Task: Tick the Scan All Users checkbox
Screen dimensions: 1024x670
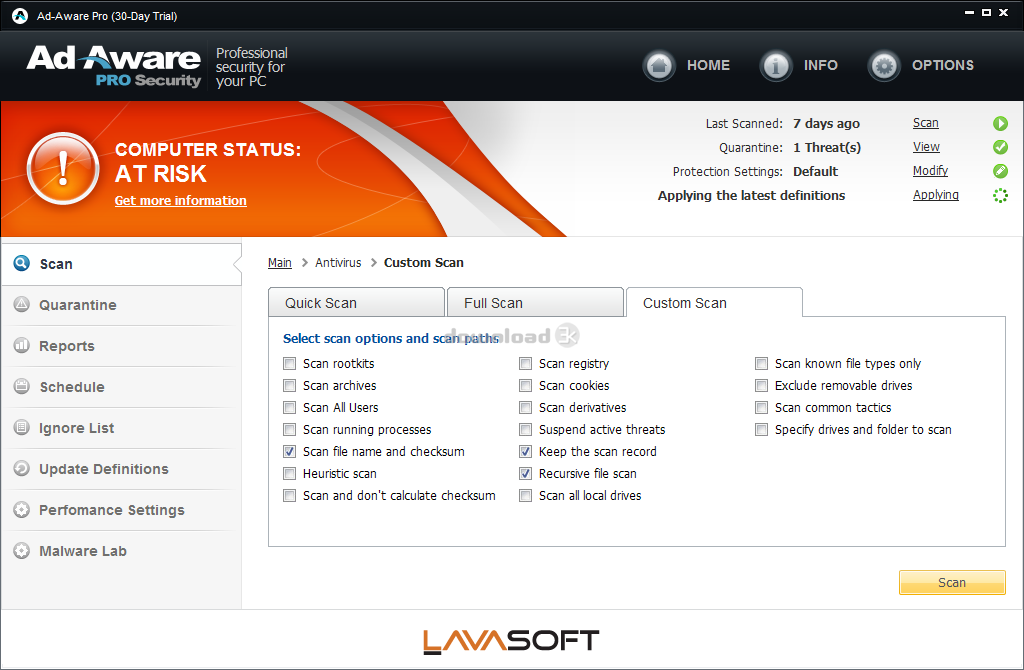Action: pos(289,407)
